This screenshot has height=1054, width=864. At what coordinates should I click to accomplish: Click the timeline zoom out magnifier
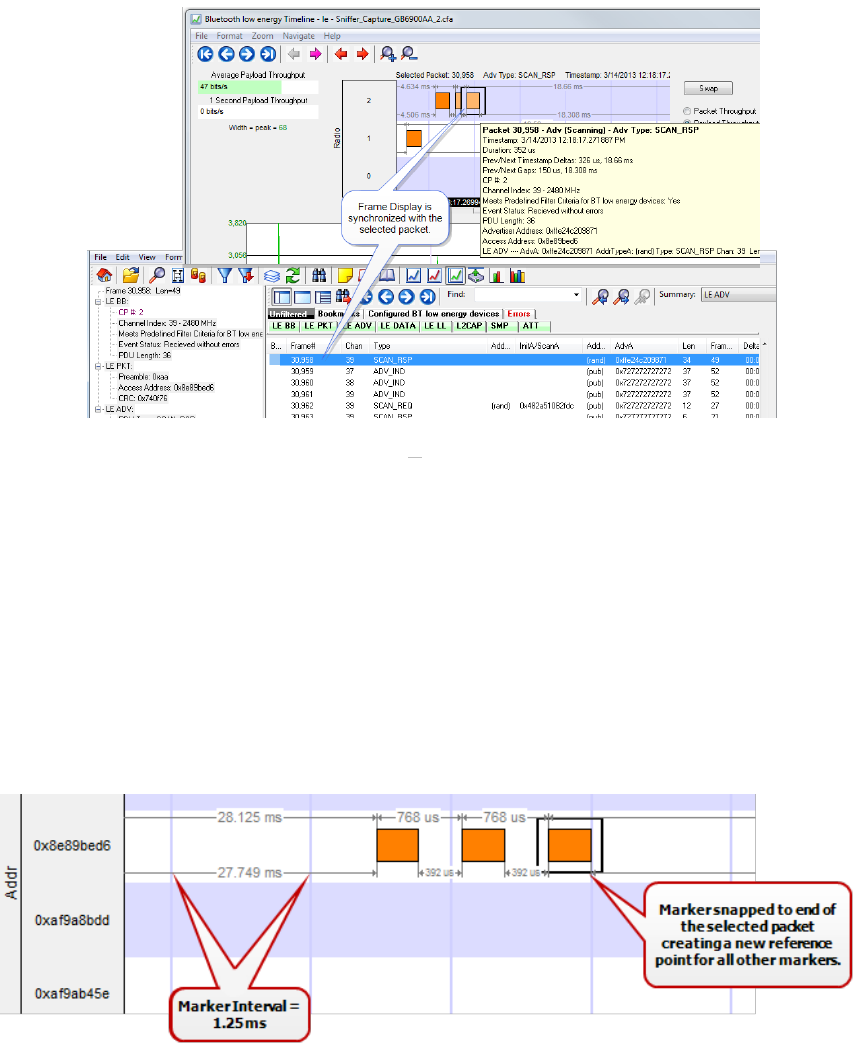pos(408,55)
